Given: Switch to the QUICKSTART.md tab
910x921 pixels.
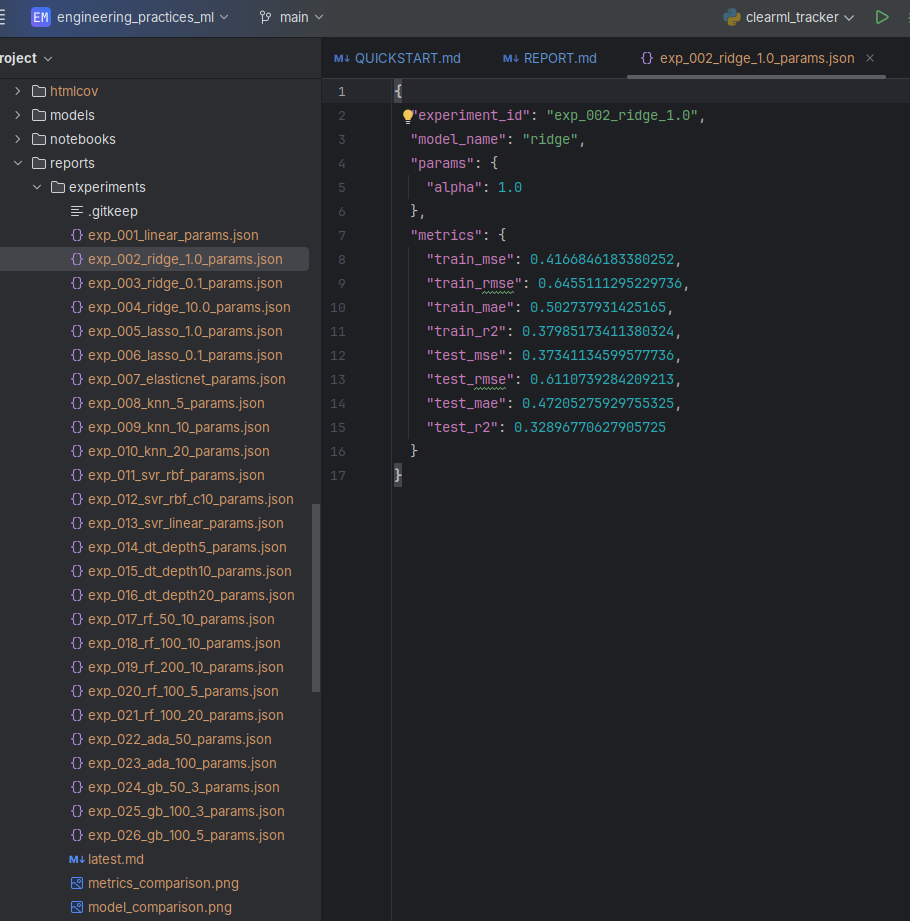Looking at the screenshot, I should click(397, 58).
